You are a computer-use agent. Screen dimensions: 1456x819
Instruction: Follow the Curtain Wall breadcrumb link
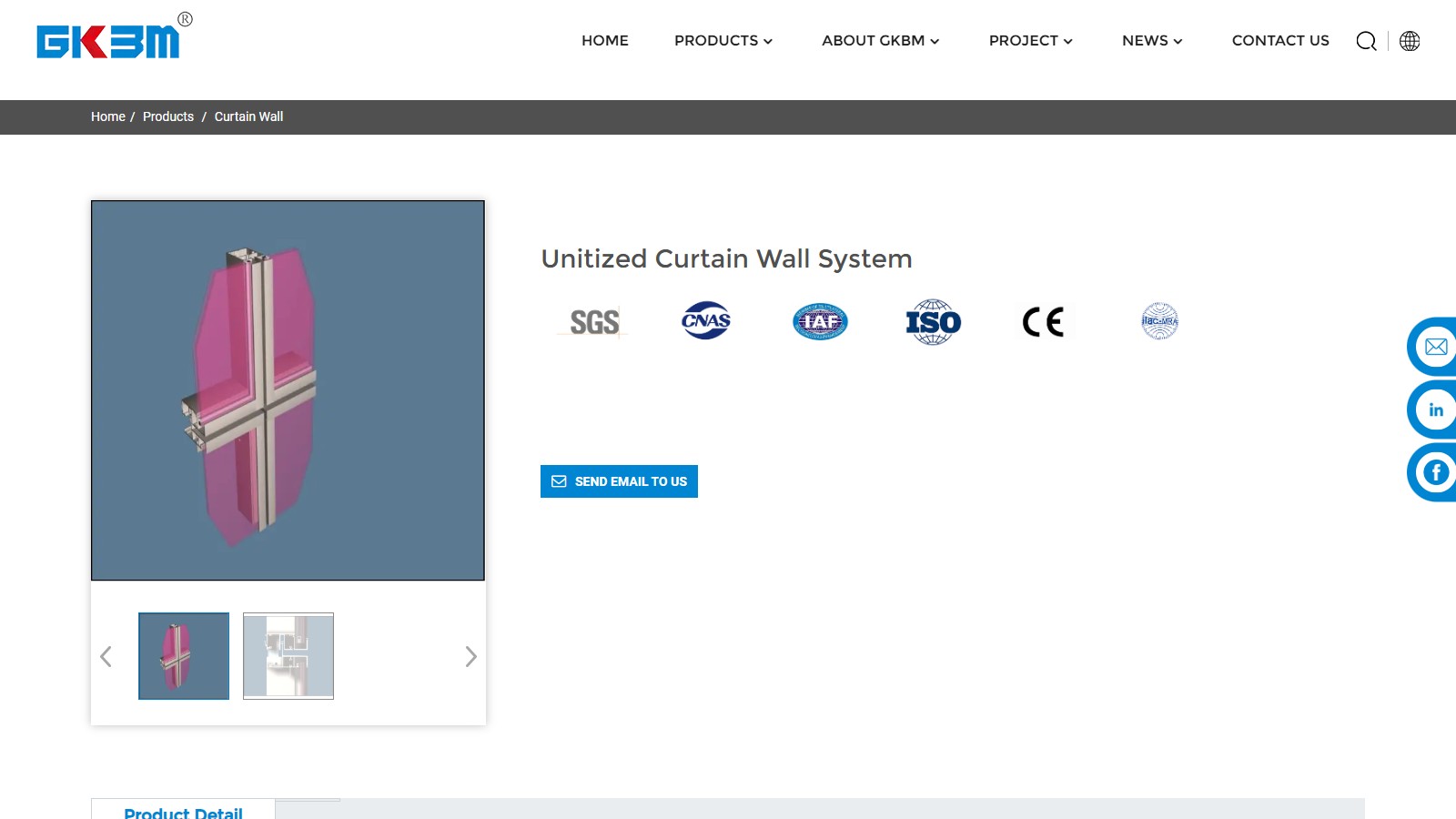(248, 116)
